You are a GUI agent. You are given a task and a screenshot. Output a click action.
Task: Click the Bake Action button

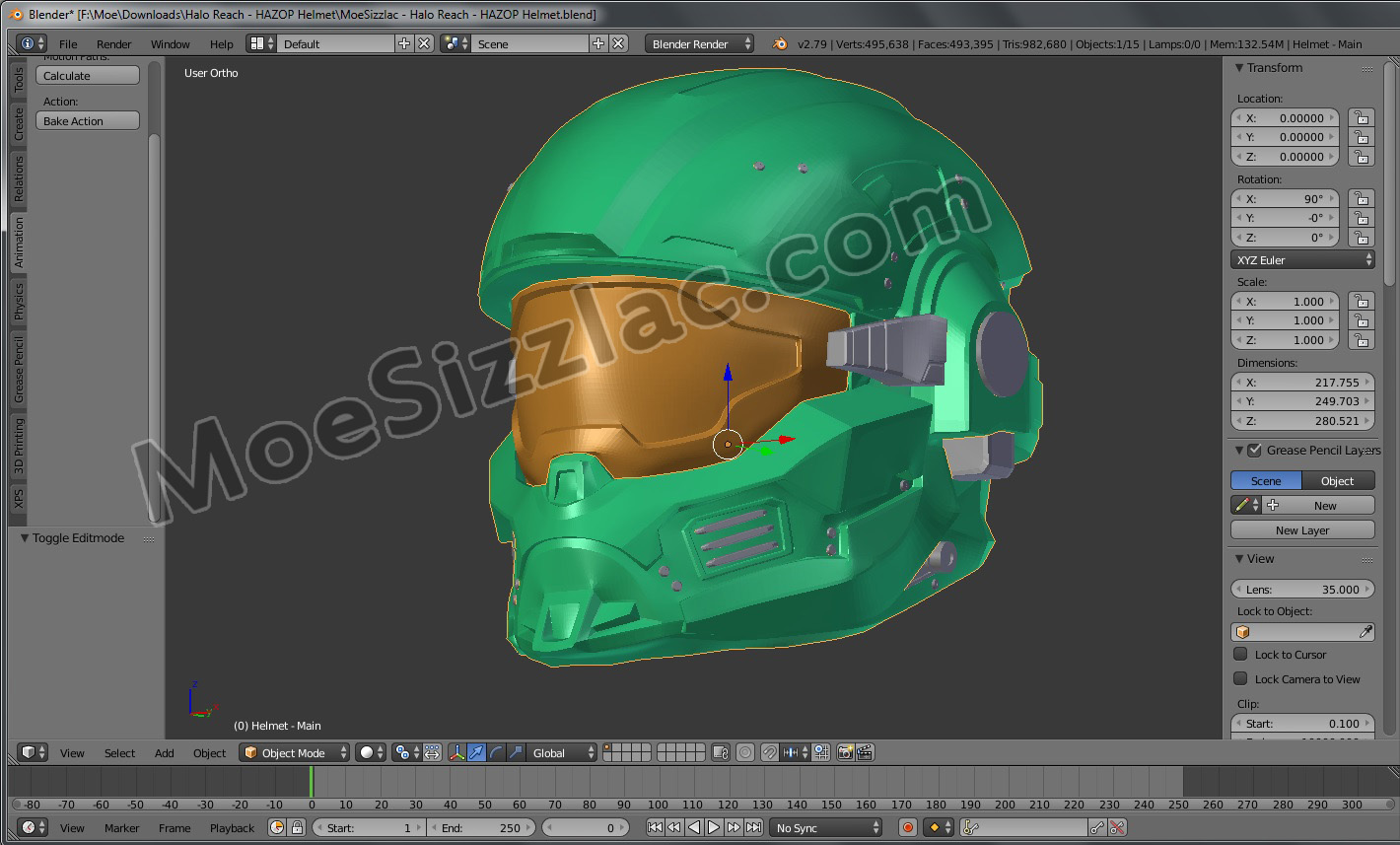[88, 121]
